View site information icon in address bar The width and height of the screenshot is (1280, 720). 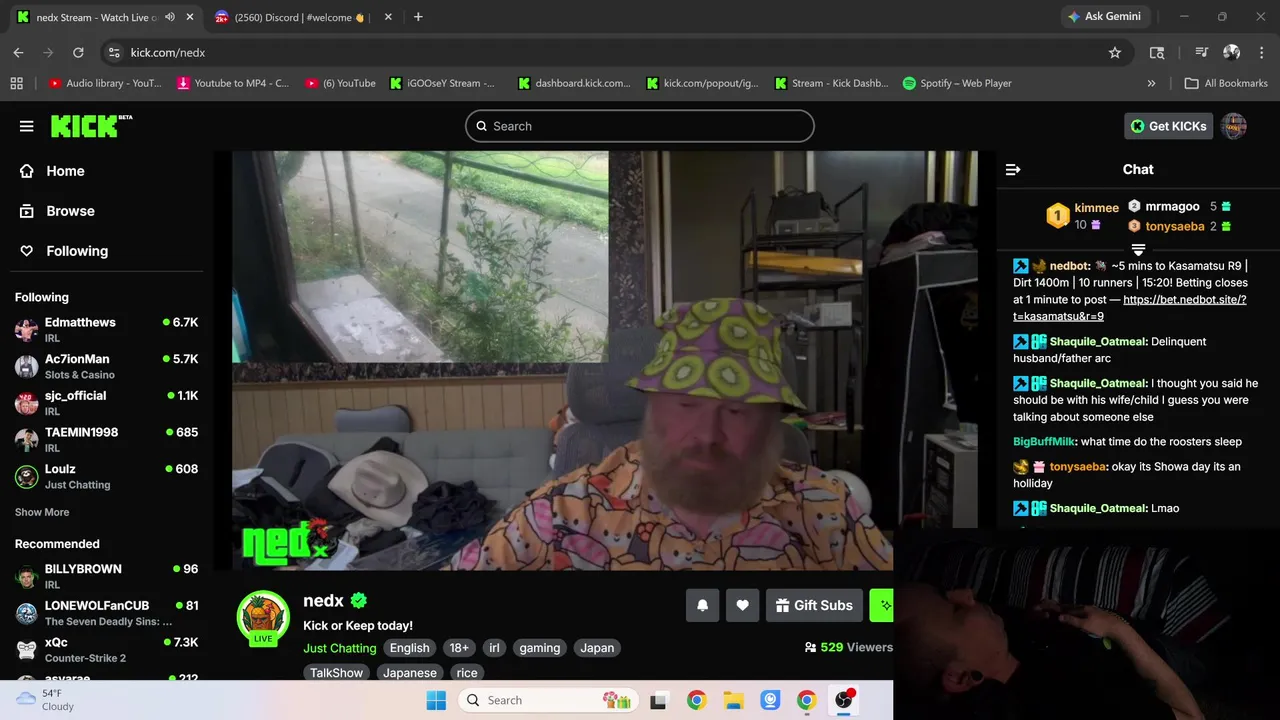tap(114, 53)
